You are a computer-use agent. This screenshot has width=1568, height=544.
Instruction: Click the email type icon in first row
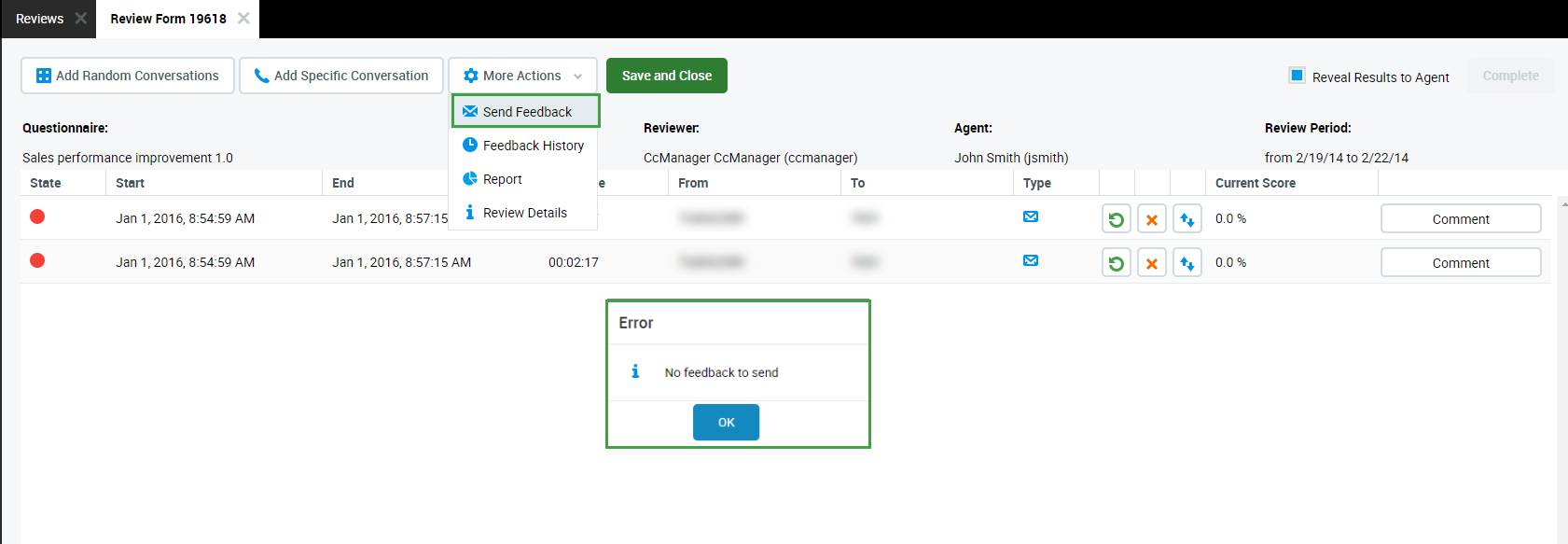1030,216
